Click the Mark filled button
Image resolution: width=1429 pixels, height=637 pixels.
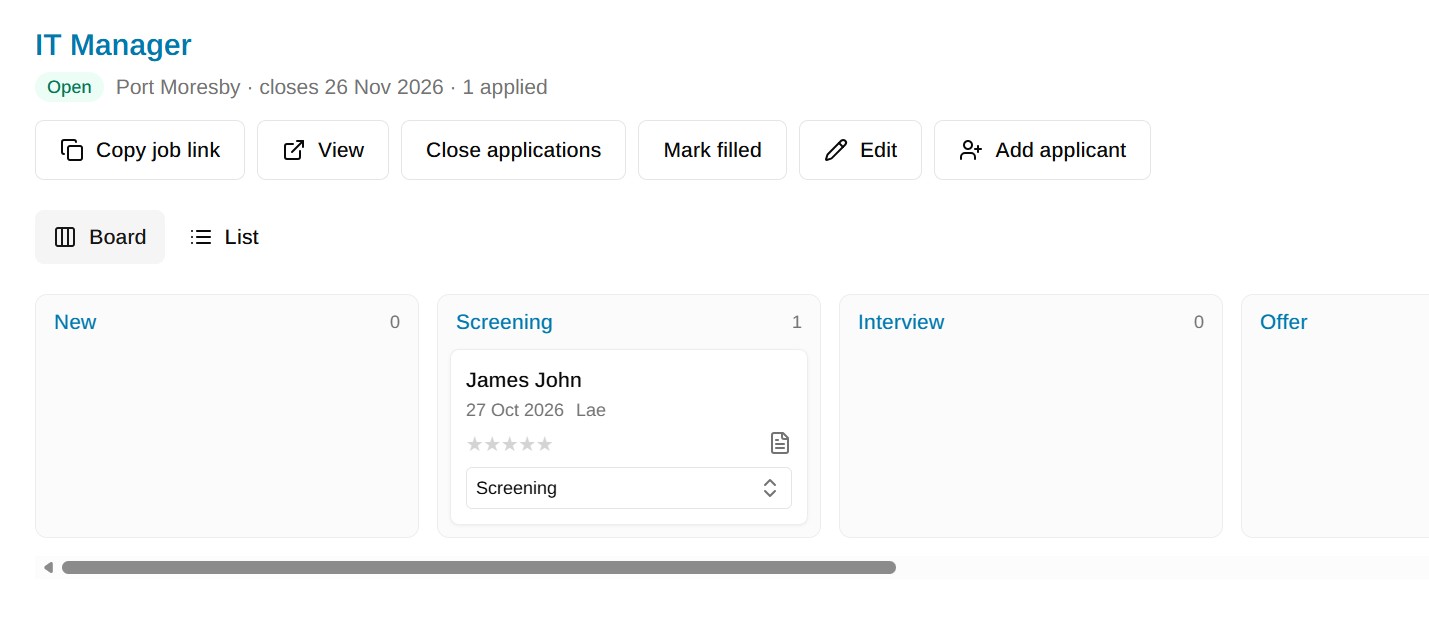coord(712,150)
